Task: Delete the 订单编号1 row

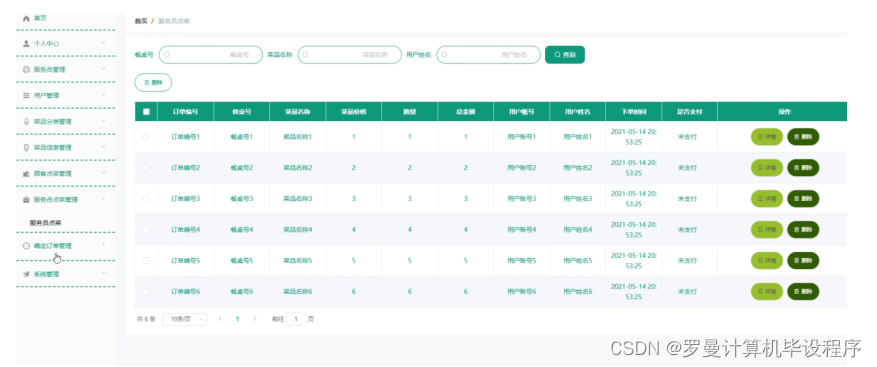Action: click(x=803, y=137)
